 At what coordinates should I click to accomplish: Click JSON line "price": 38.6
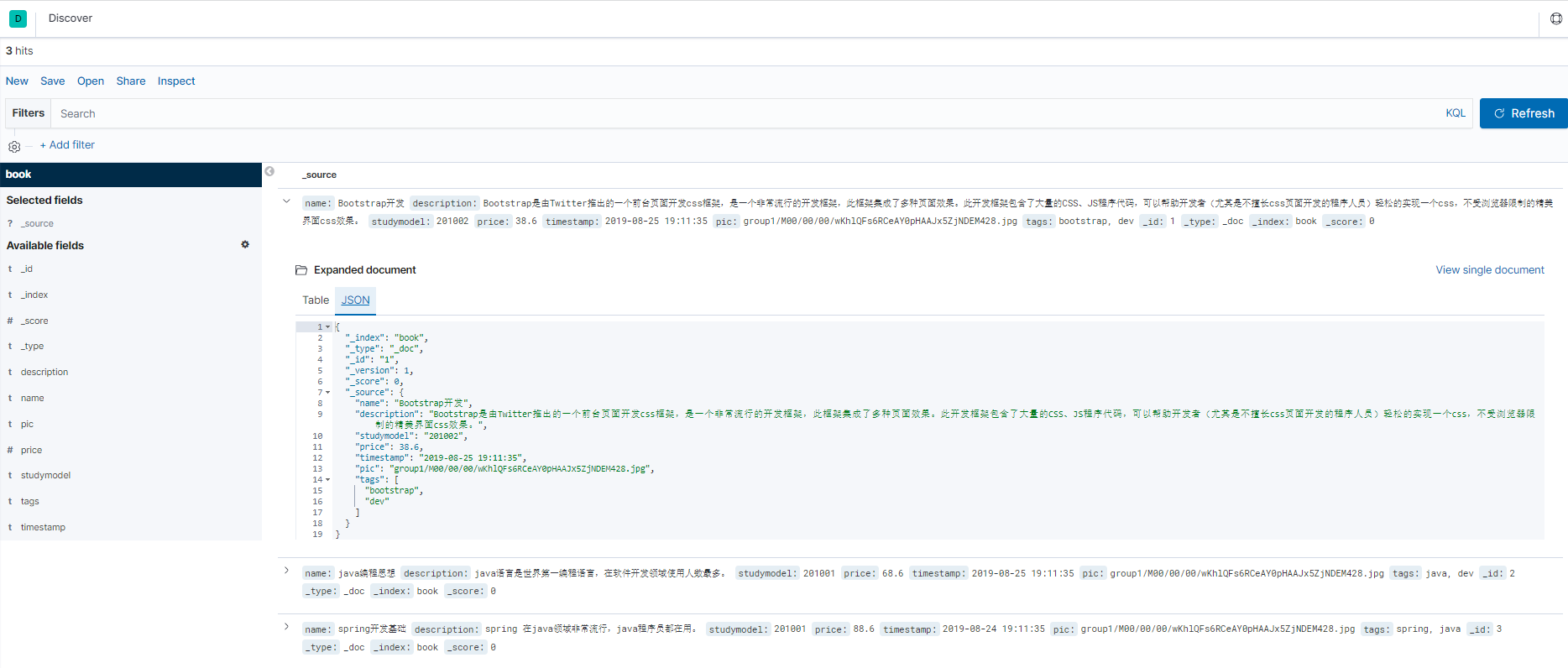389,447
